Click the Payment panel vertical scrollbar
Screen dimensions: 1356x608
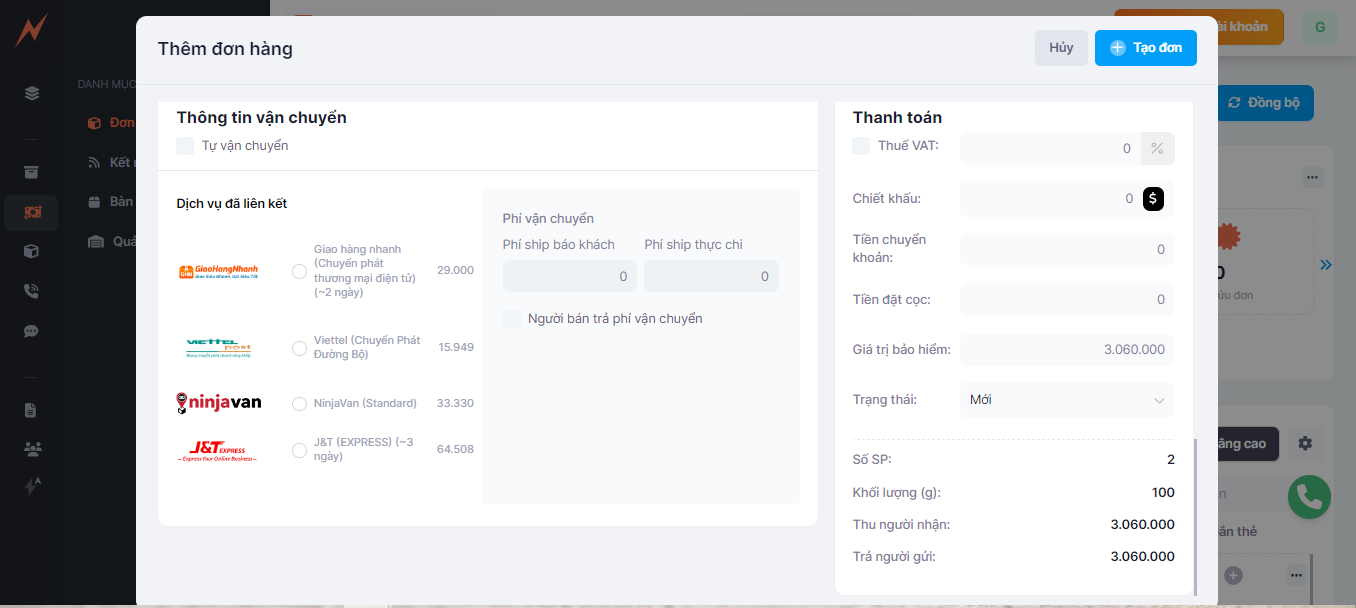1195,517
